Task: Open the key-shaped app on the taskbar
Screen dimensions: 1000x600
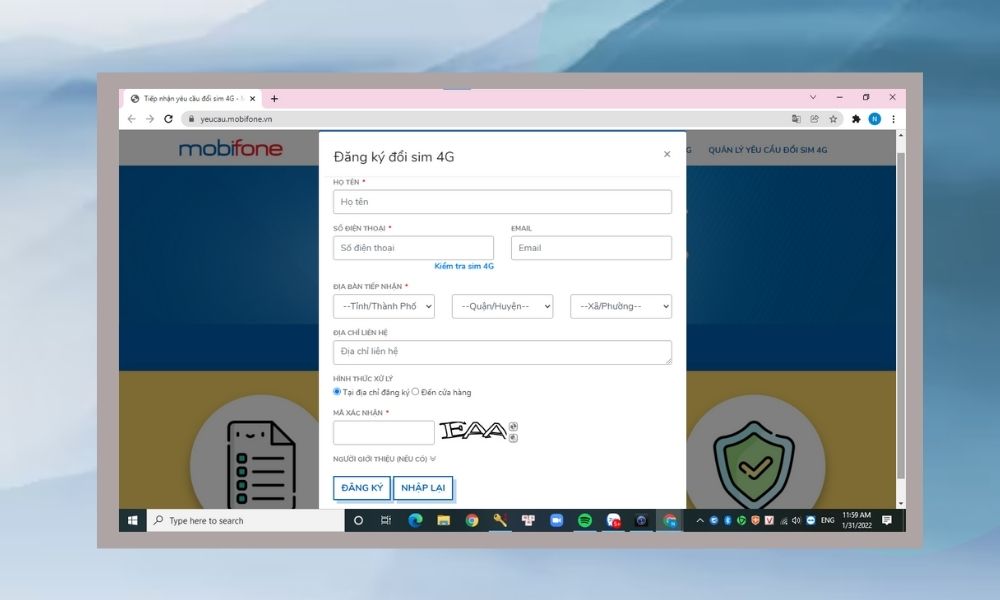Action: [x=500, y=520]
